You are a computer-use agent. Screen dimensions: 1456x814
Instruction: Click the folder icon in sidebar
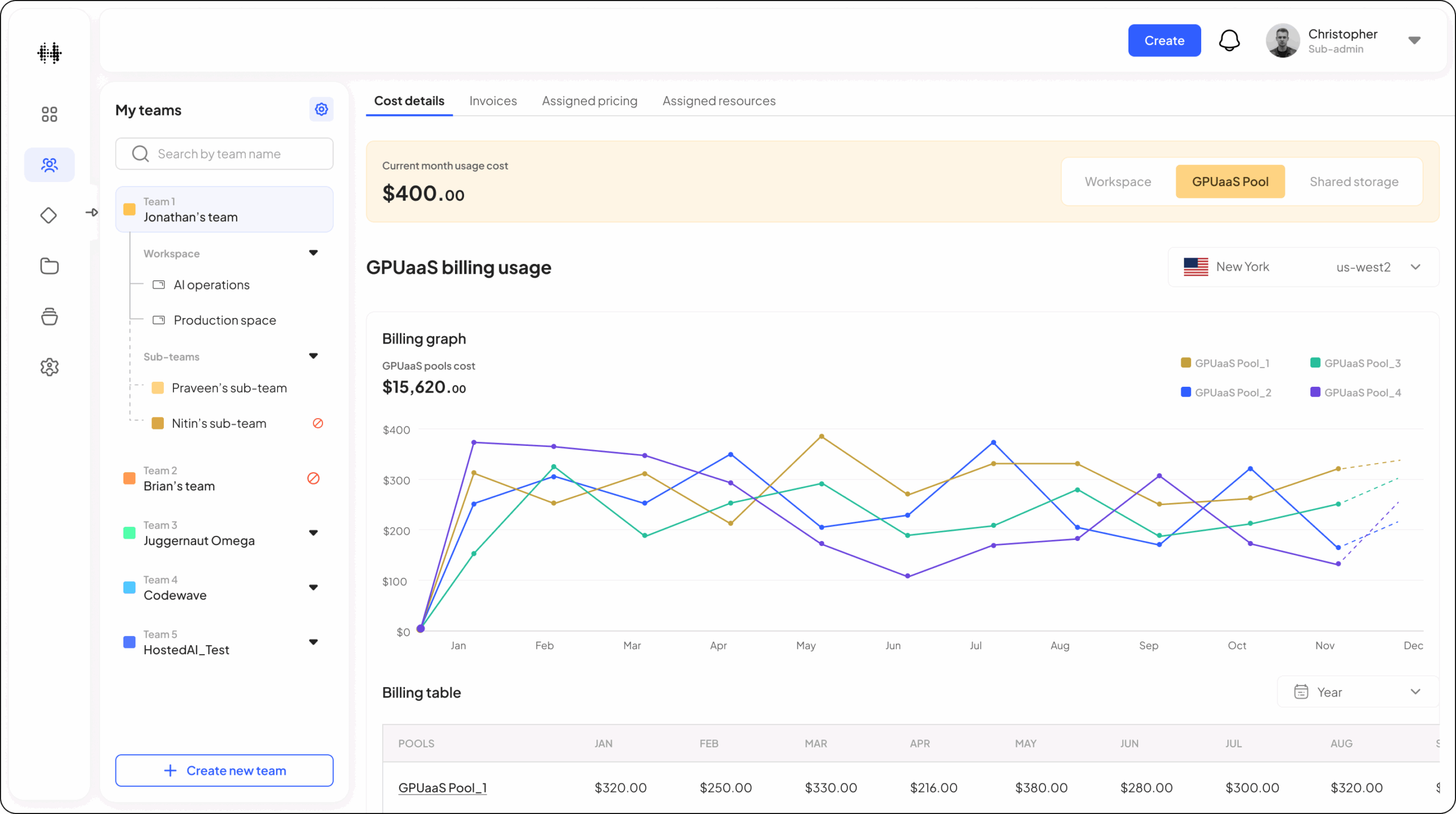tap(49, 266)
